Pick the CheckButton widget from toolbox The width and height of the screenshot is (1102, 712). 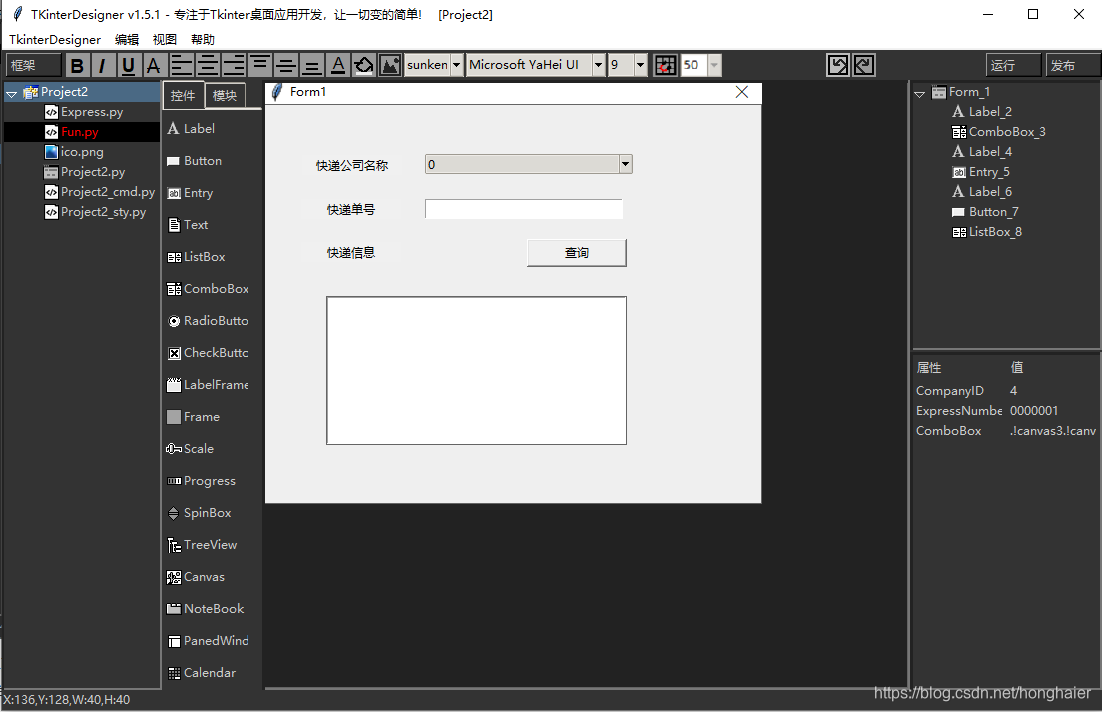[x=207, y=353]
